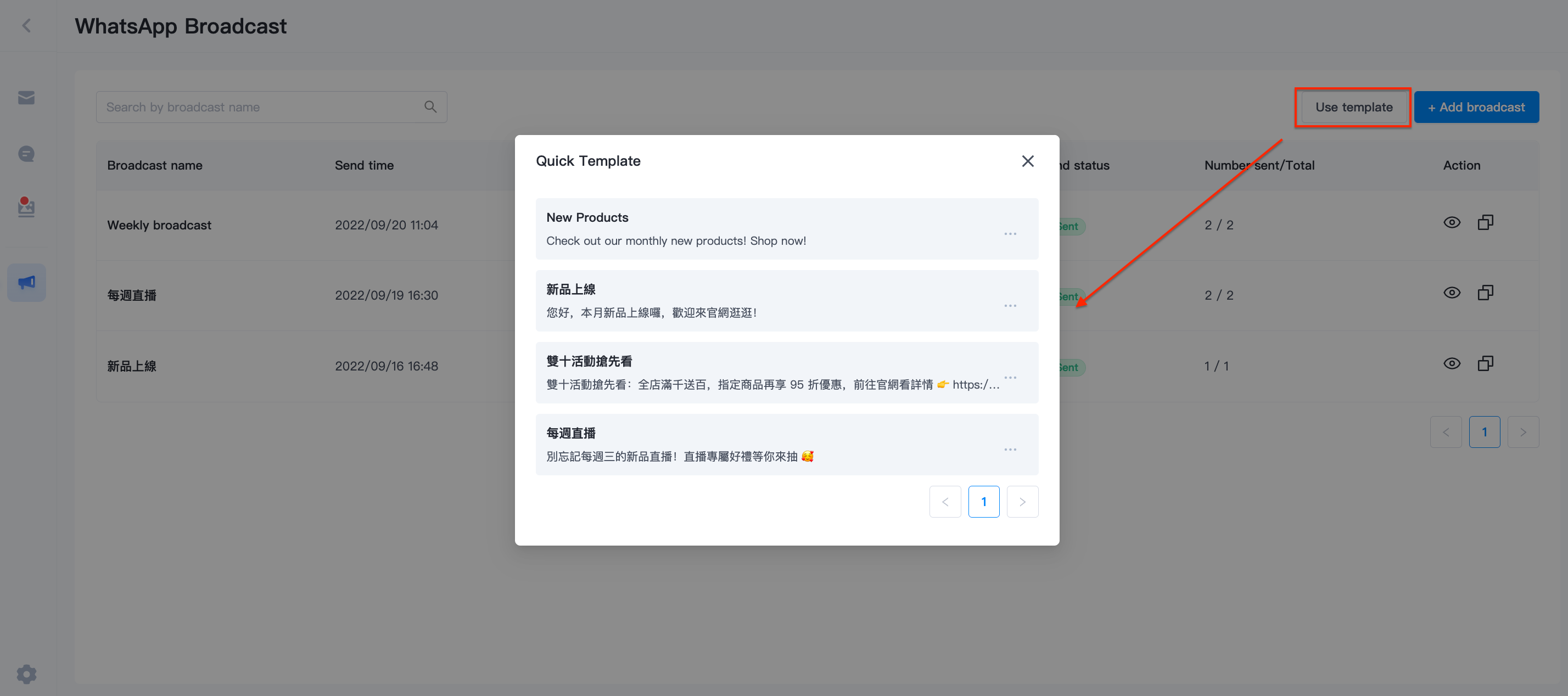The width and height of the screenshot is (1568, 696).
Task: Go to previous page of broadcast list
Action: pyautogui.click(x=1446, y=432)
